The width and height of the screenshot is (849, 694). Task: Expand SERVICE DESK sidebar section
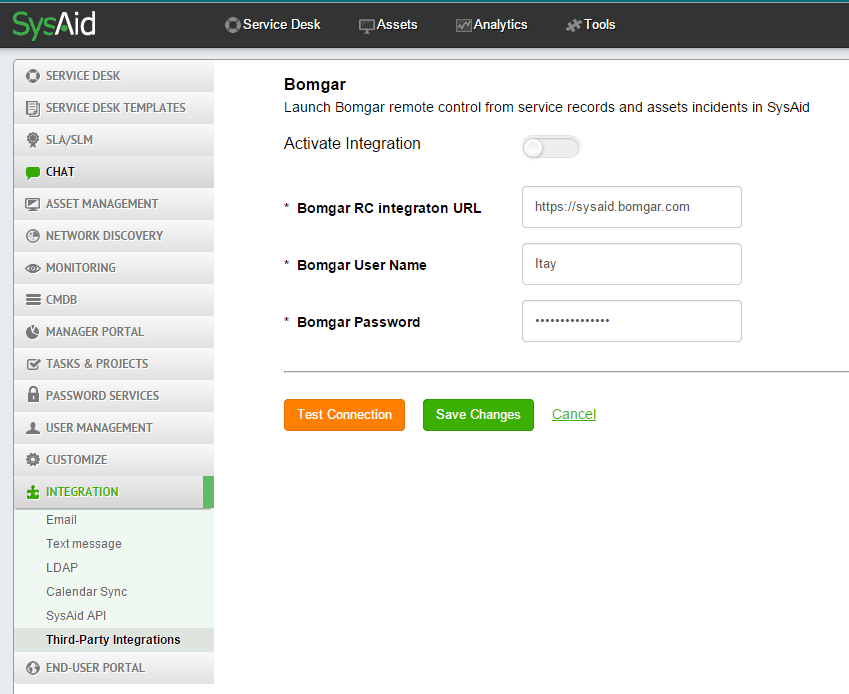pyautogui.click(x=114, y=76)
